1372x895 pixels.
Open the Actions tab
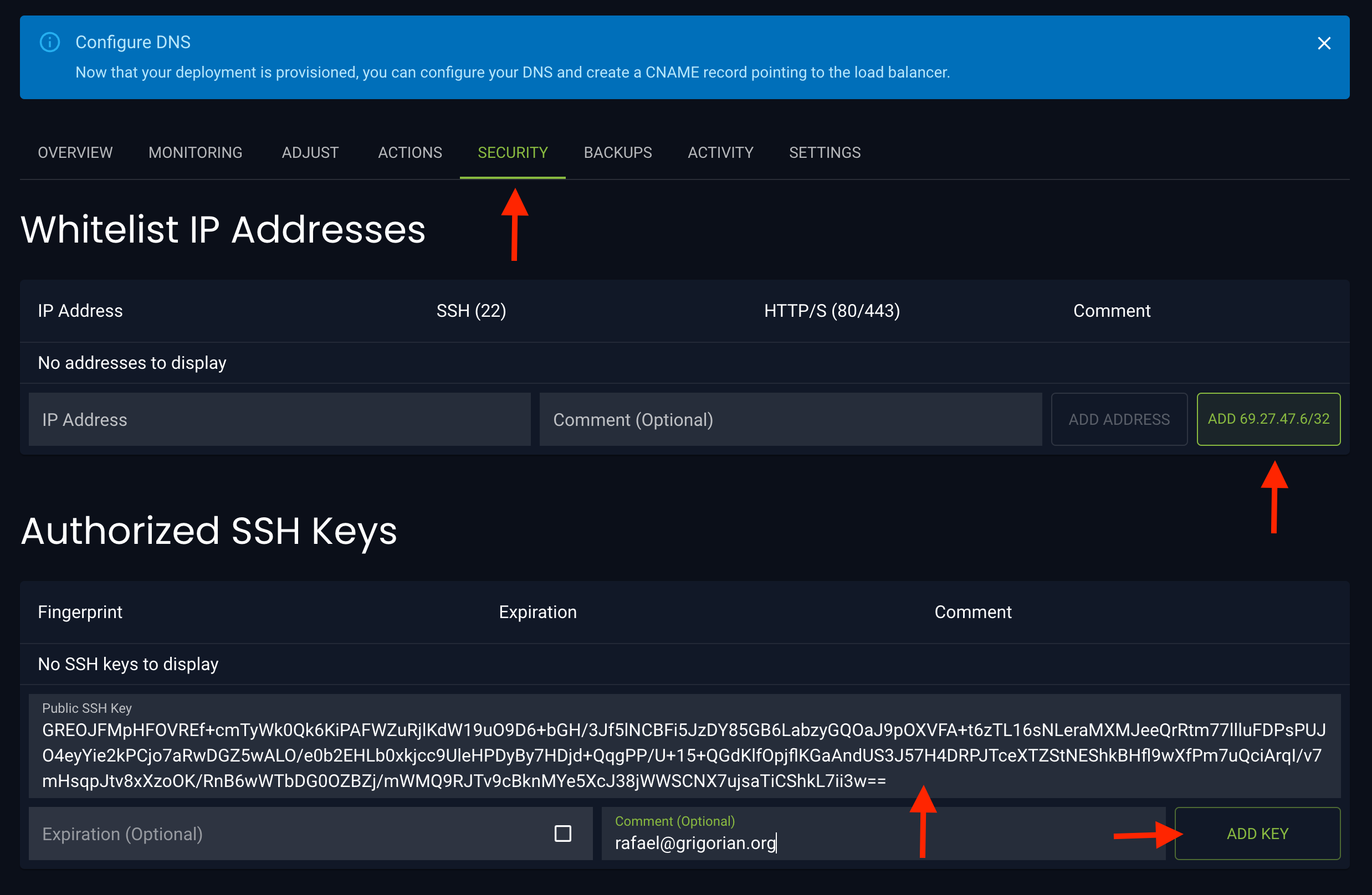(x=410, y=152)
